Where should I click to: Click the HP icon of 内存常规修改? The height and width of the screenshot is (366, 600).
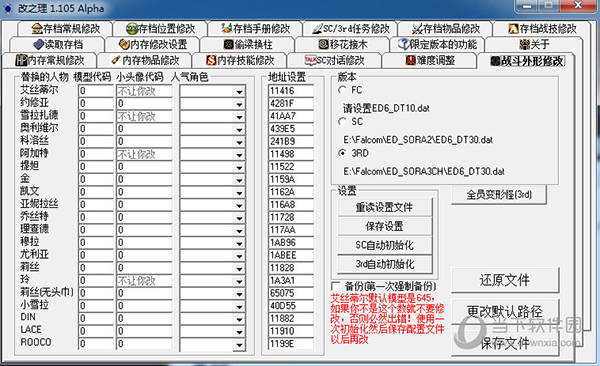(21, 60)
